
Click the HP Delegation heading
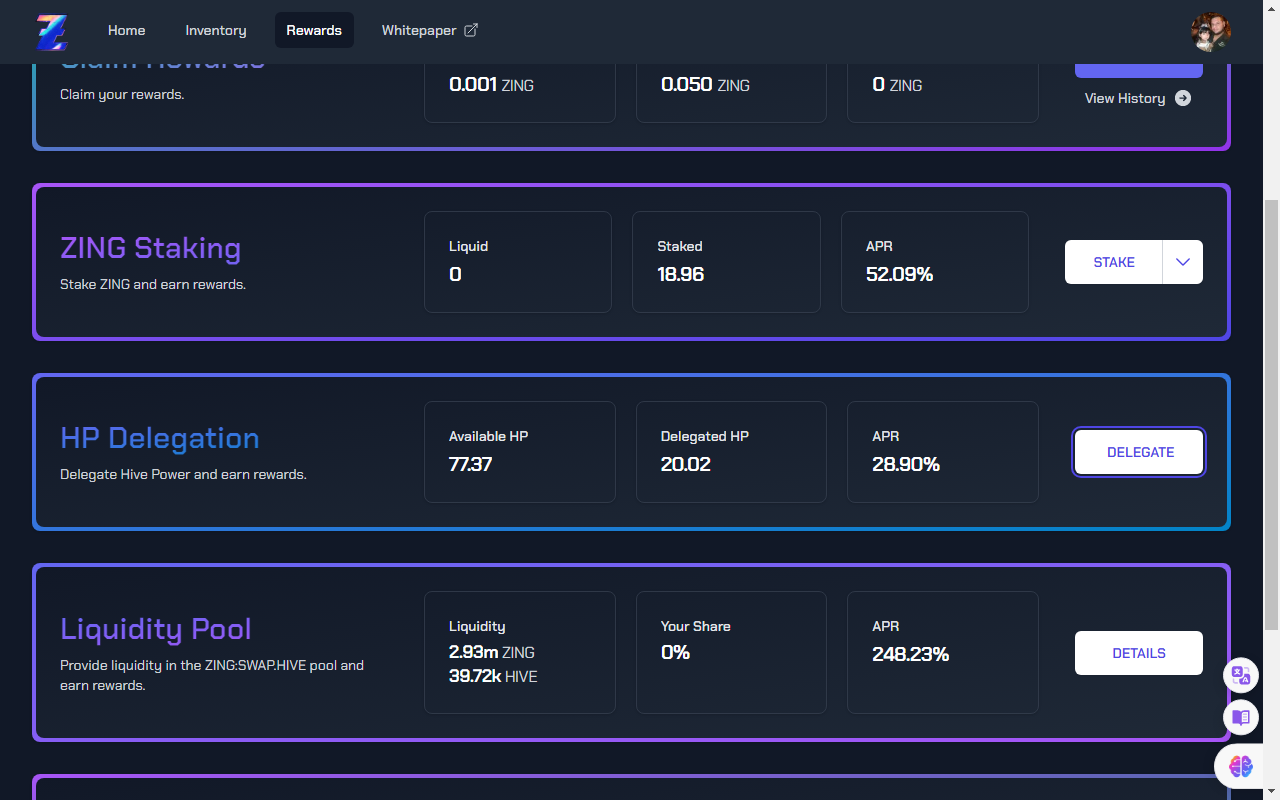click(160, 438)
